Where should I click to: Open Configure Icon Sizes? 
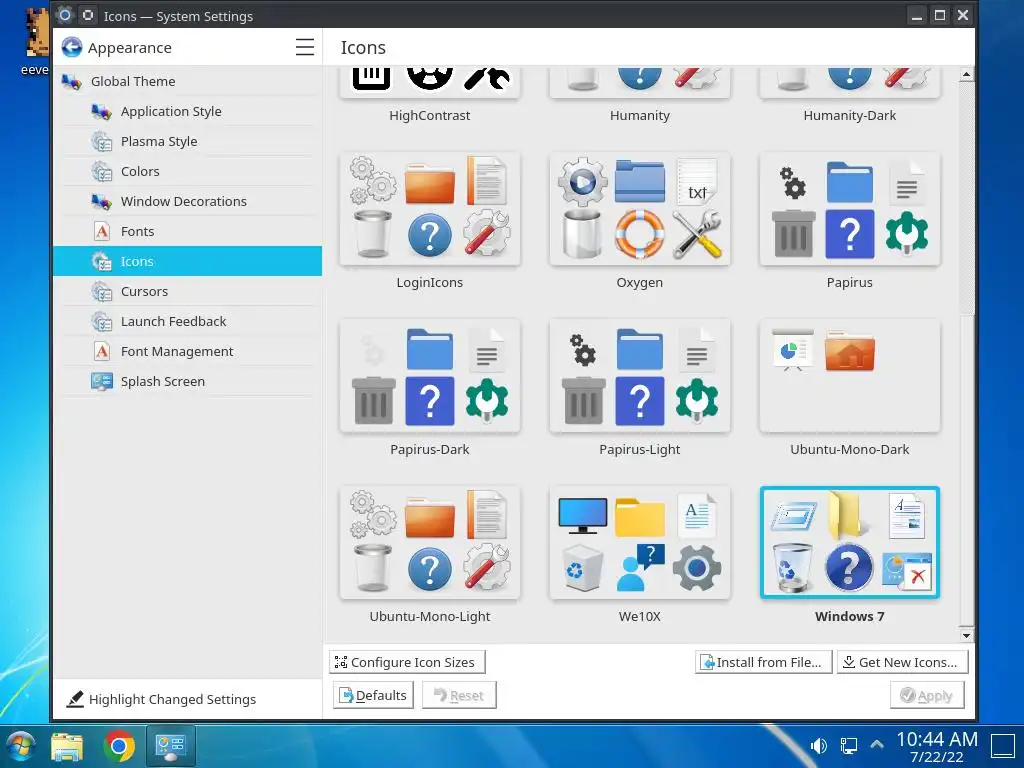pos(407,662)
